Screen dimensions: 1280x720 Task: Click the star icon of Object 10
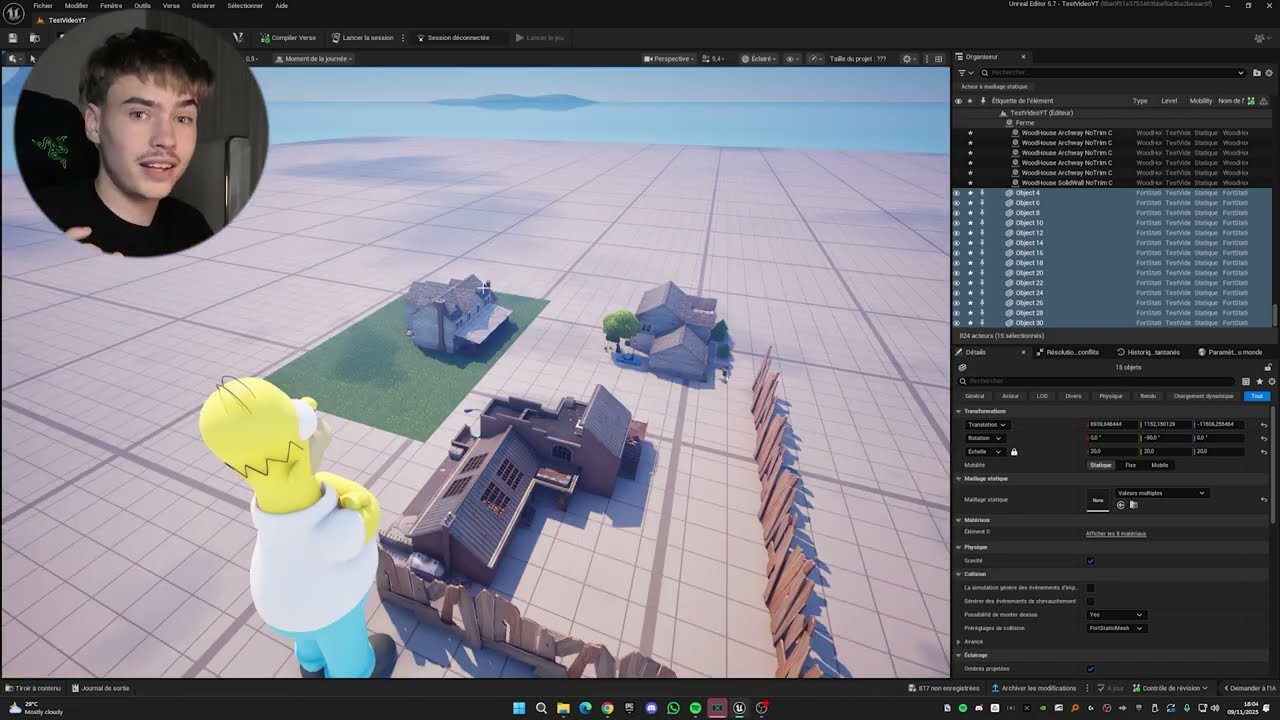(x=969, y=223)
